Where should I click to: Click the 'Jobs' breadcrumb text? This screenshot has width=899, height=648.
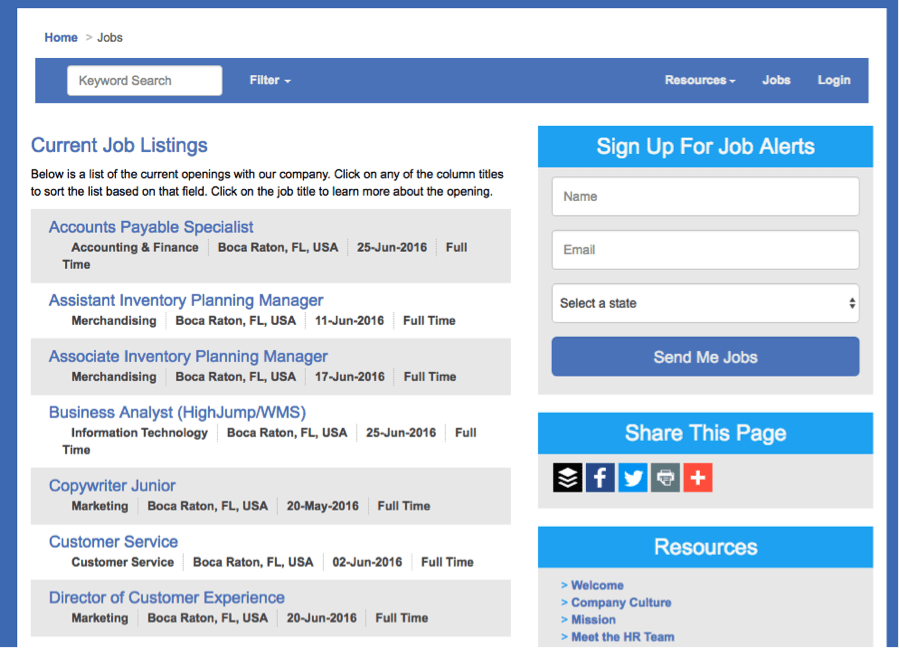110,37
